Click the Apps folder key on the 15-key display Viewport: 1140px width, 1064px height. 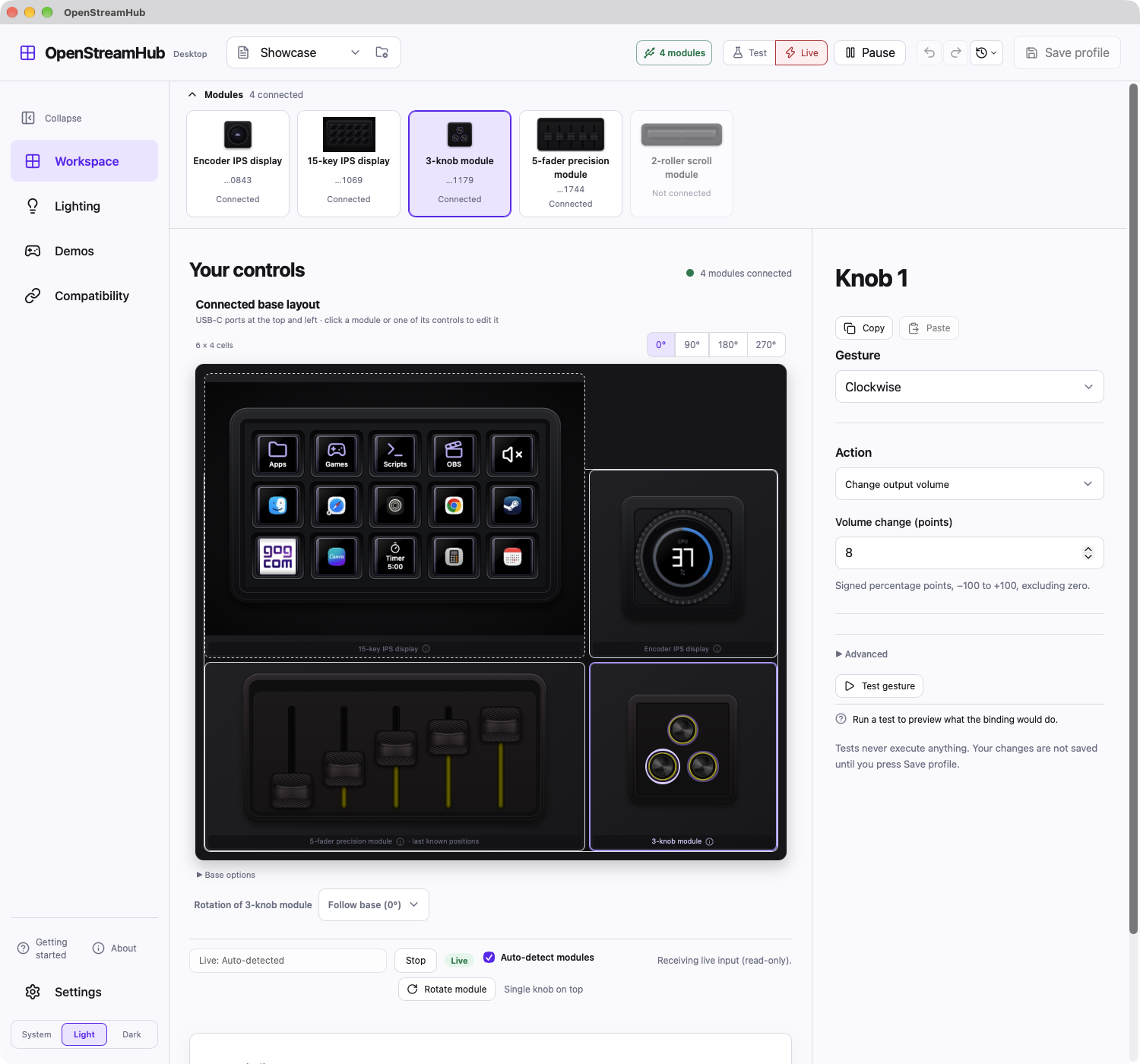(277, 454)
